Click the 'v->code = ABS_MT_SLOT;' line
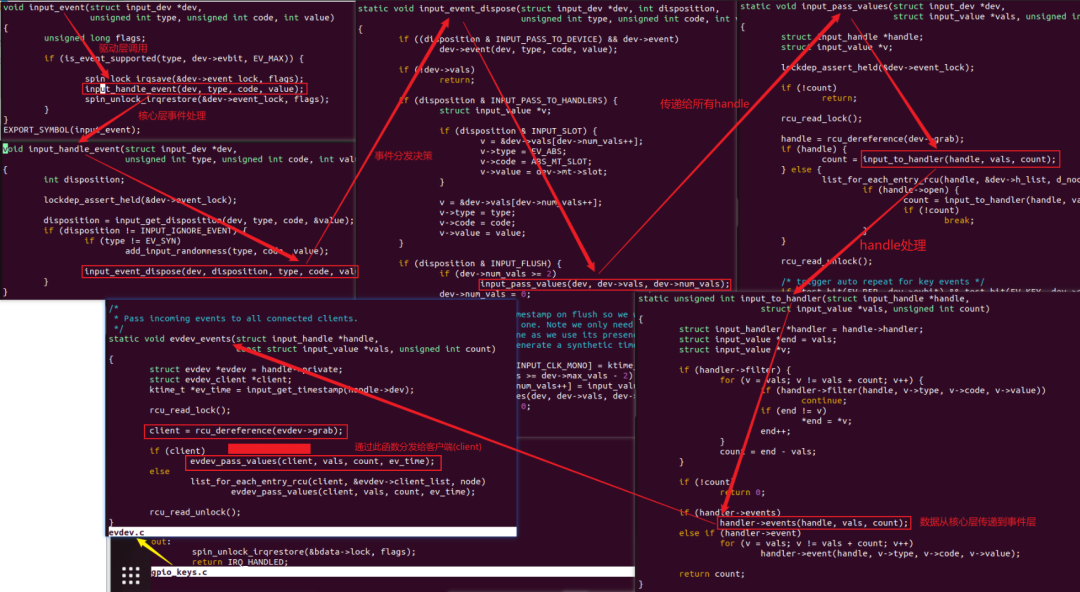 coord(537,162)
